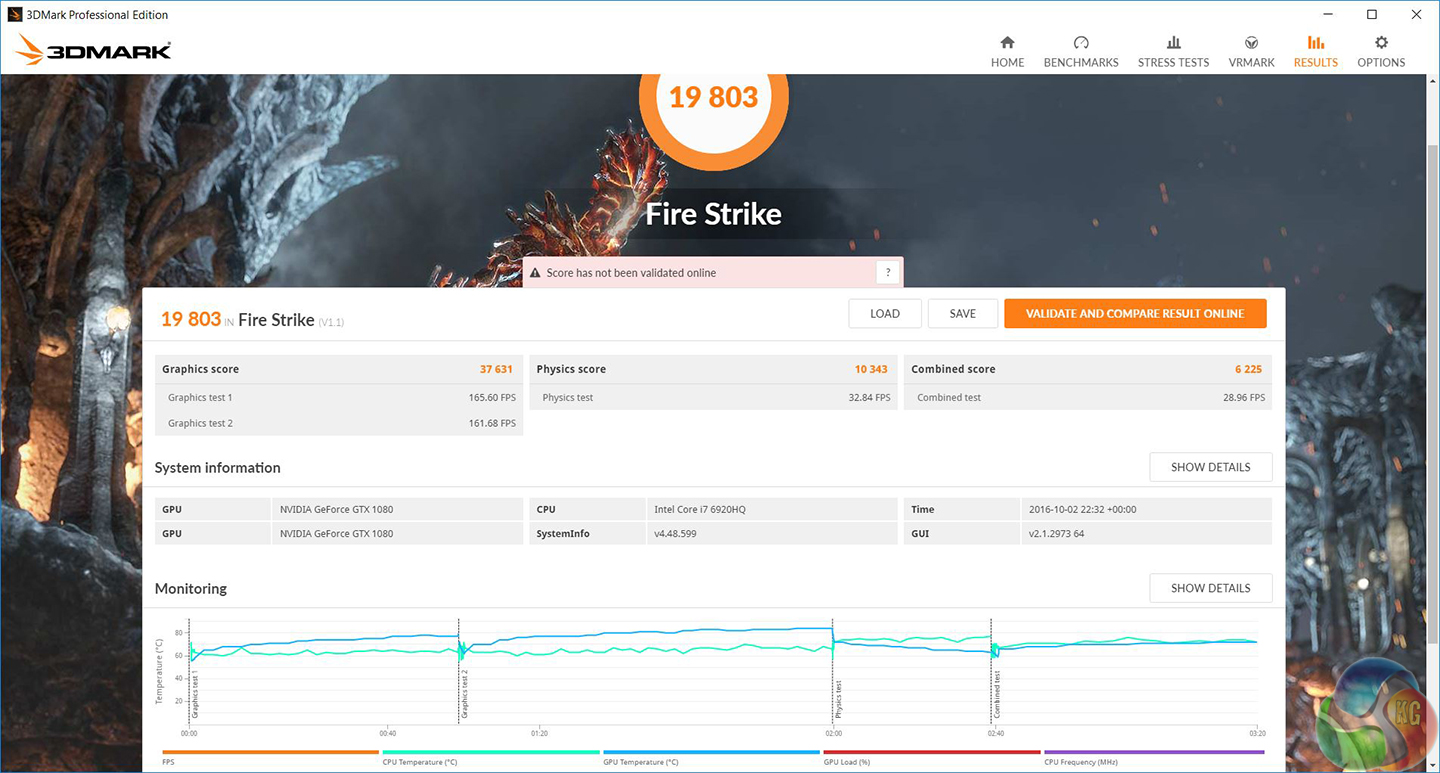
Task: Toggle the CPU Temperature legend series
Action: pos(490,753)
